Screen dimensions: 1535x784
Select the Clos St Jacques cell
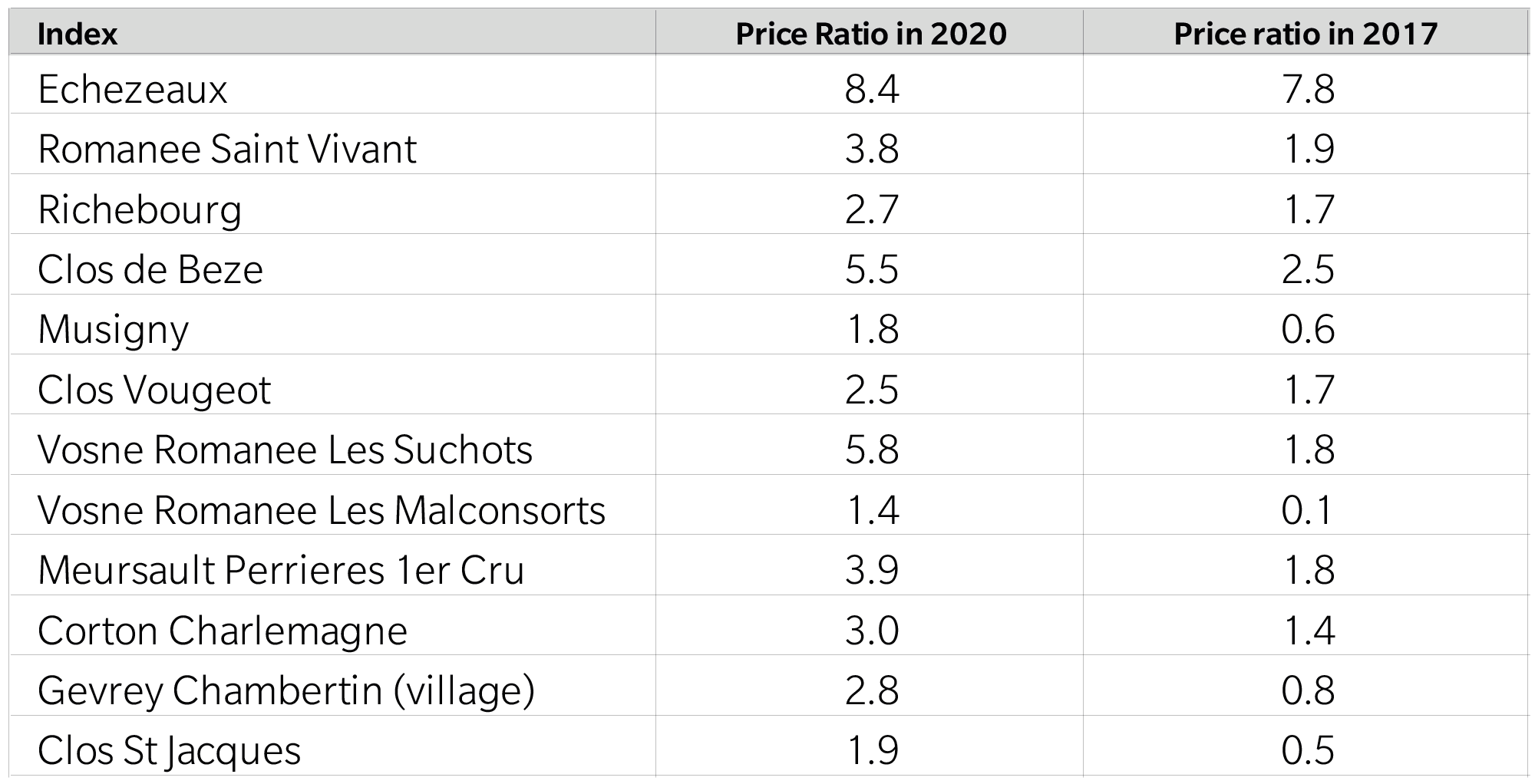click(x=169, y=751)
